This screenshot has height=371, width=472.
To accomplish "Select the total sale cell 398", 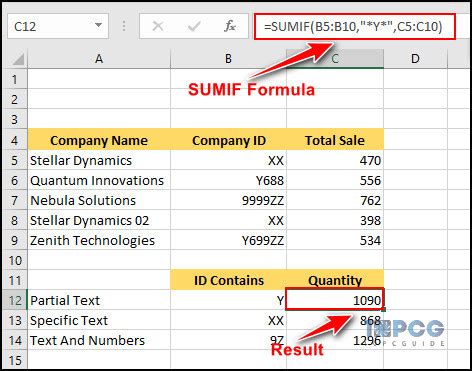I will (x=335, y=220).
